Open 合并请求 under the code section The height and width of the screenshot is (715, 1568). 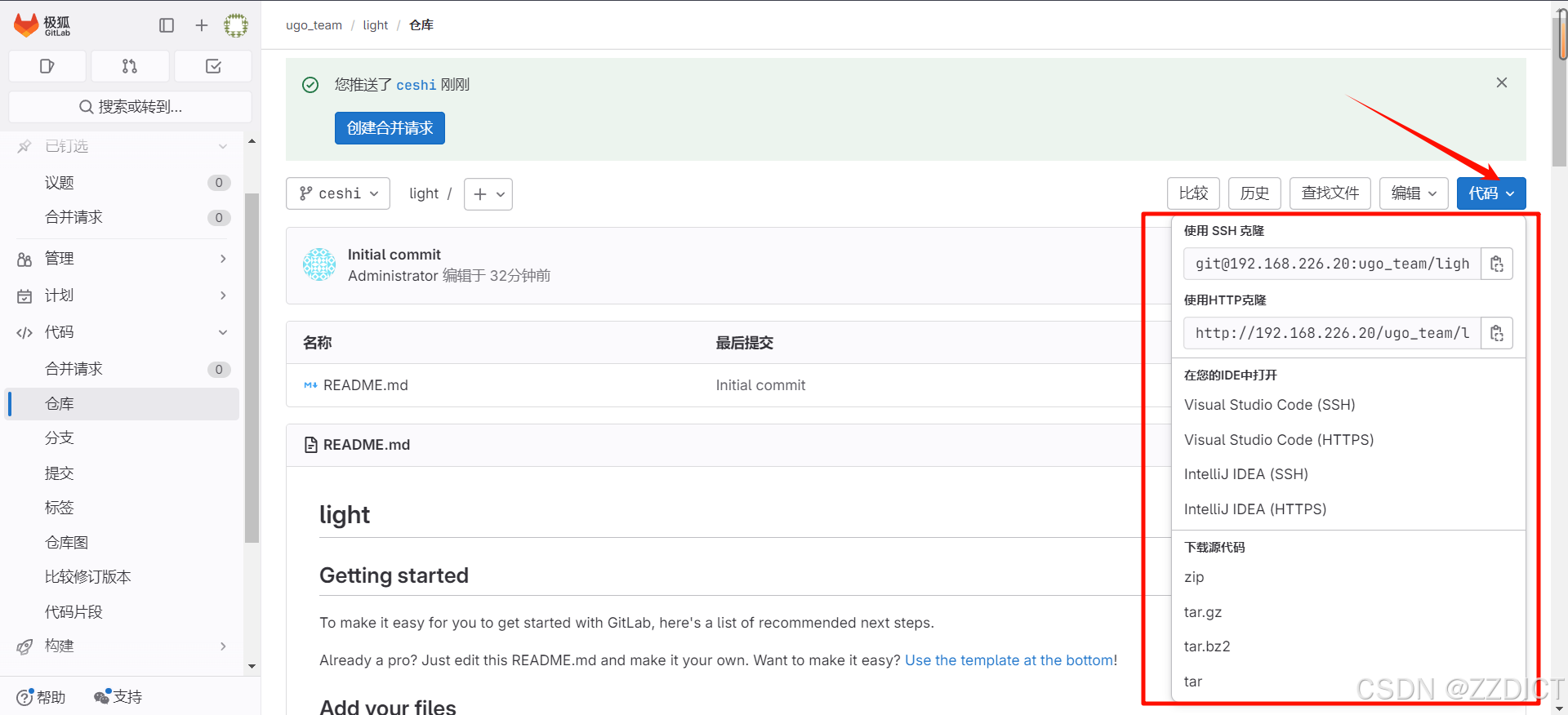(122, 369)
